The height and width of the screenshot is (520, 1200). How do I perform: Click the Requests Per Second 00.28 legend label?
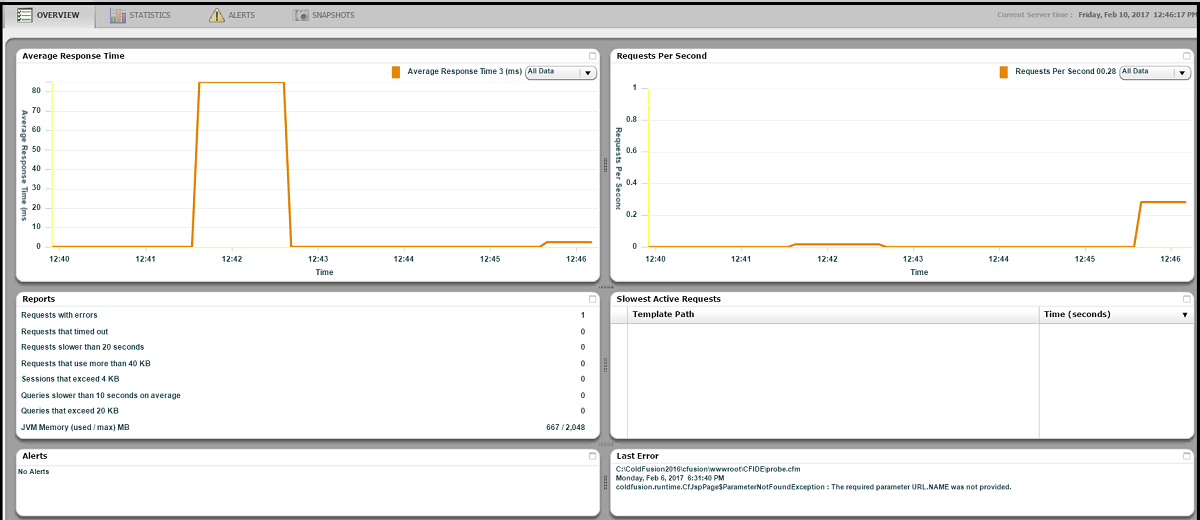1065,72
